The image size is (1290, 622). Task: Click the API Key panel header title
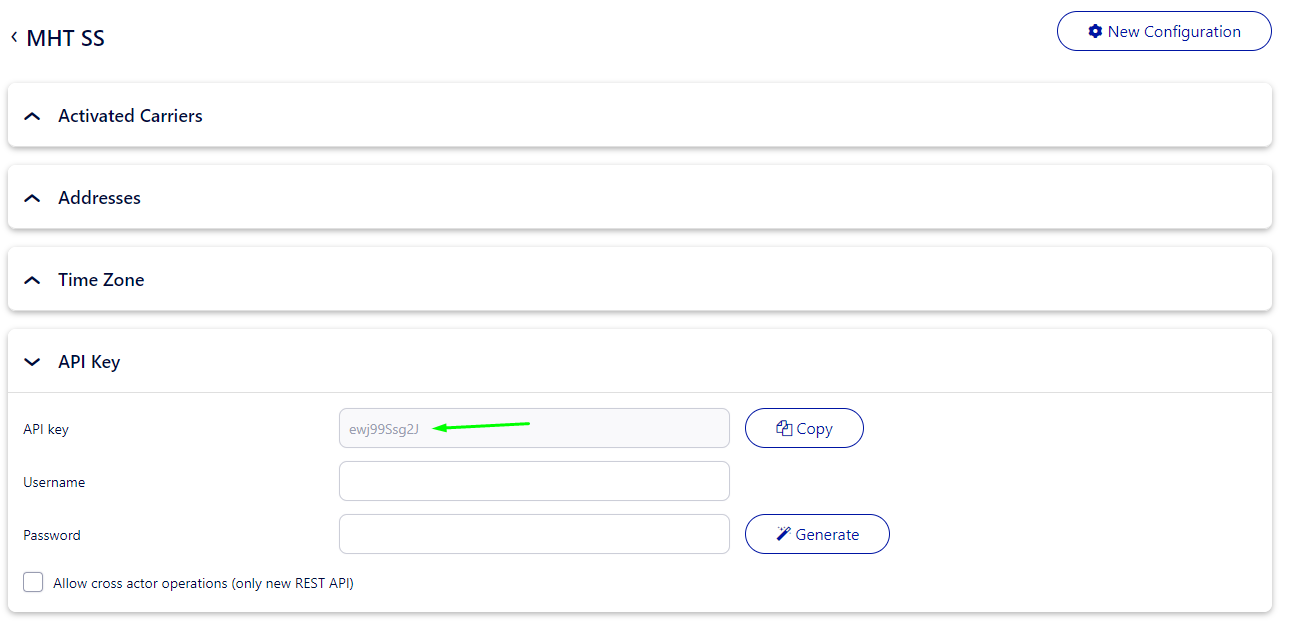[89, 362]
